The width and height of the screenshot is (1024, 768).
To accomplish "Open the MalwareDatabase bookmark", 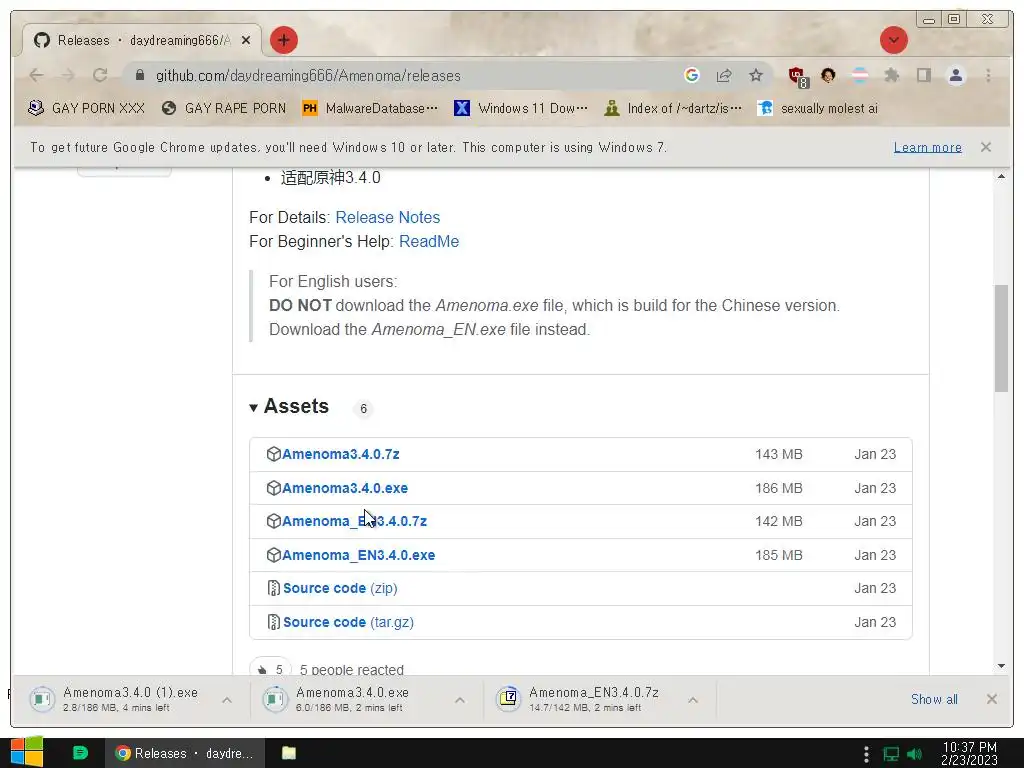I will click(x=370, y=108).
